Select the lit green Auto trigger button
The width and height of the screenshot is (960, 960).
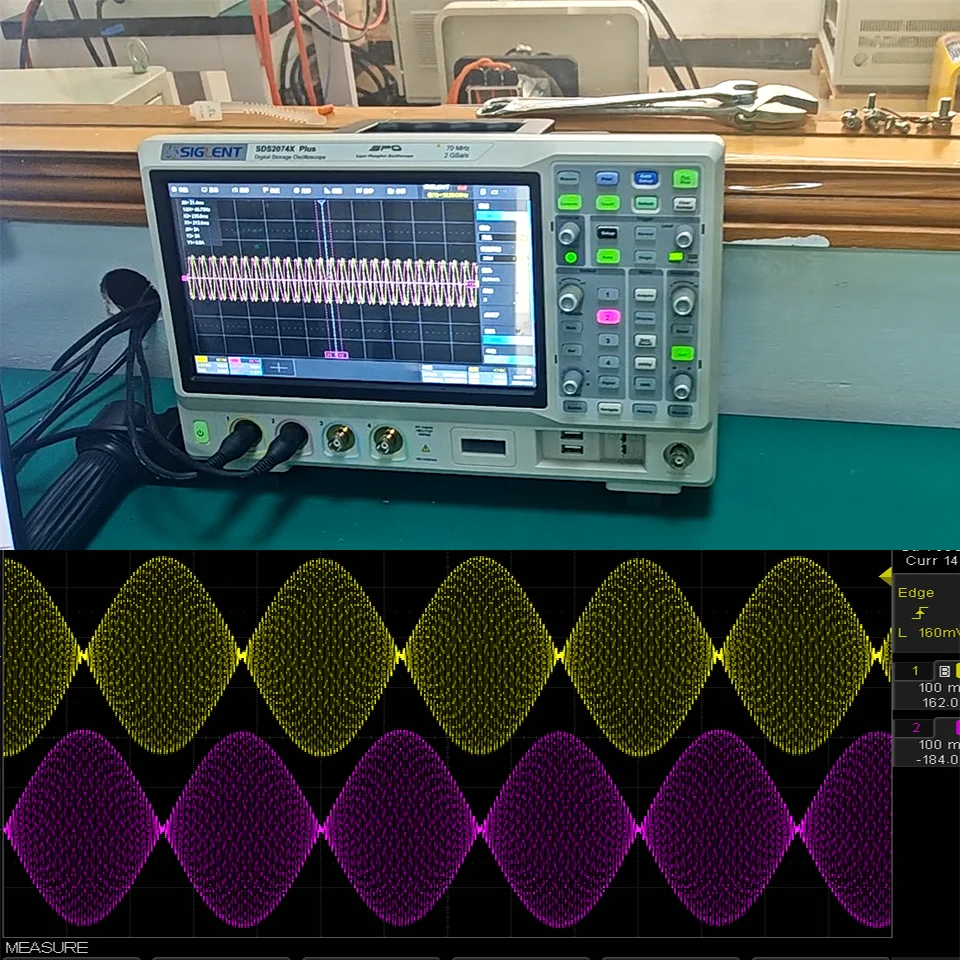pos(607,257)
